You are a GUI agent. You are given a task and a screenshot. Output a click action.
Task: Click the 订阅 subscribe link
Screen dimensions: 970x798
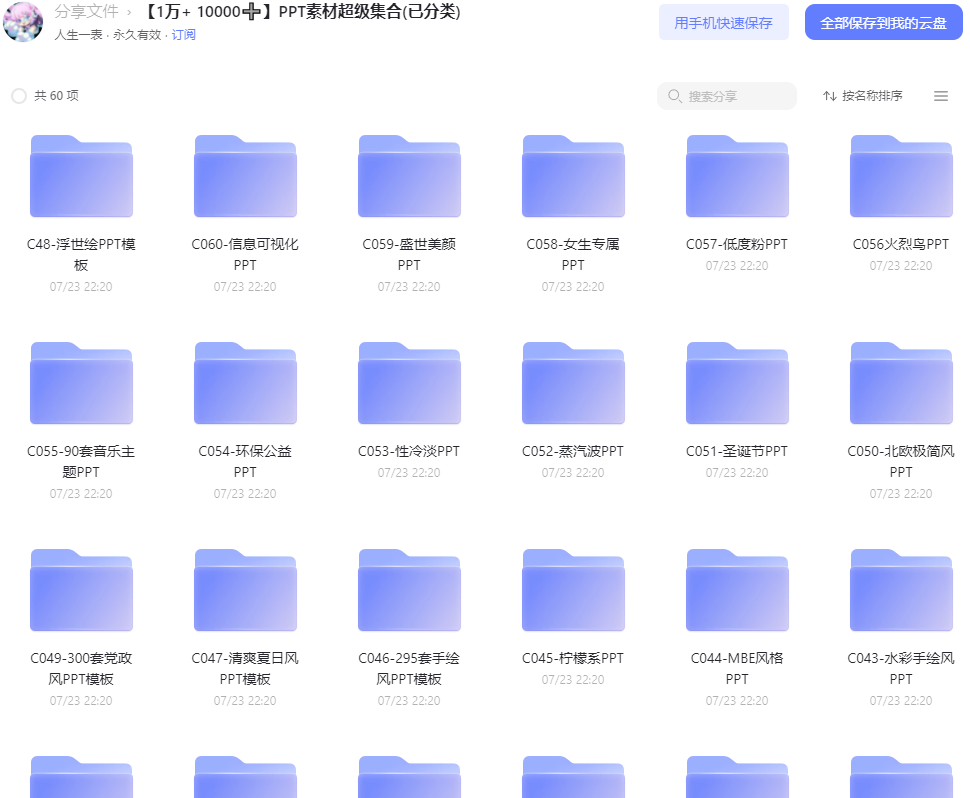click(184, 35)
